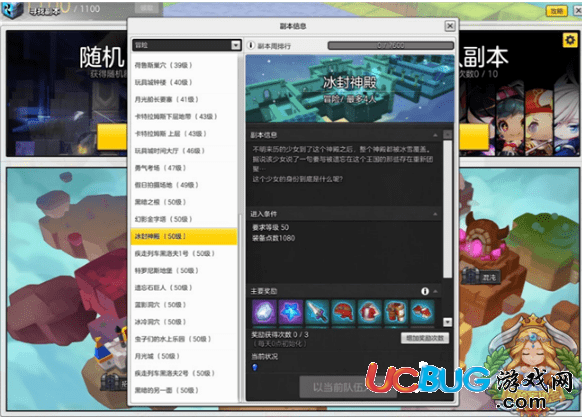
Task: Select 玩具城钟楼（40级）in list
Action: [184, 82]
